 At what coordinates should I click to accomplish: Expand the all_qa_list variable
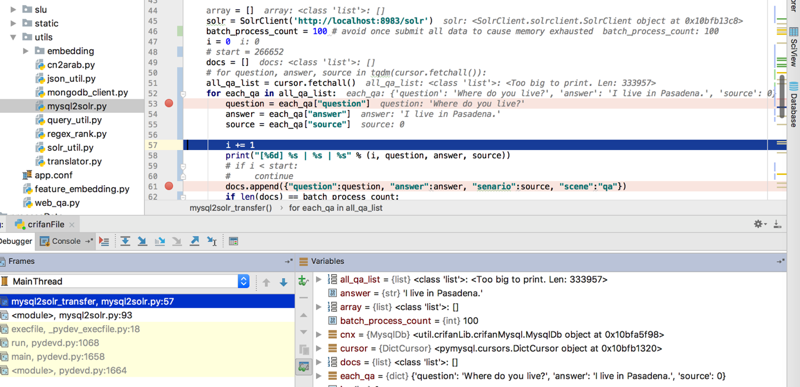(319, 279)
